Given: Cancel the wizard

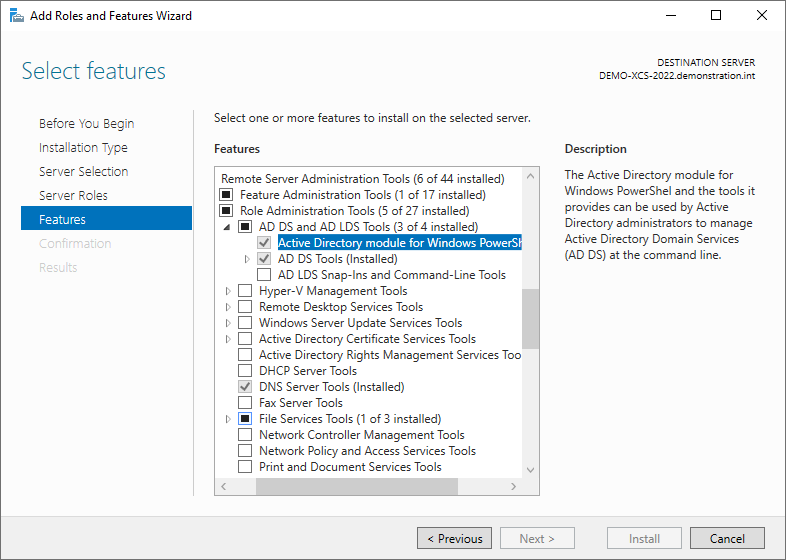Looking at the screenshot, I should 727,539.
